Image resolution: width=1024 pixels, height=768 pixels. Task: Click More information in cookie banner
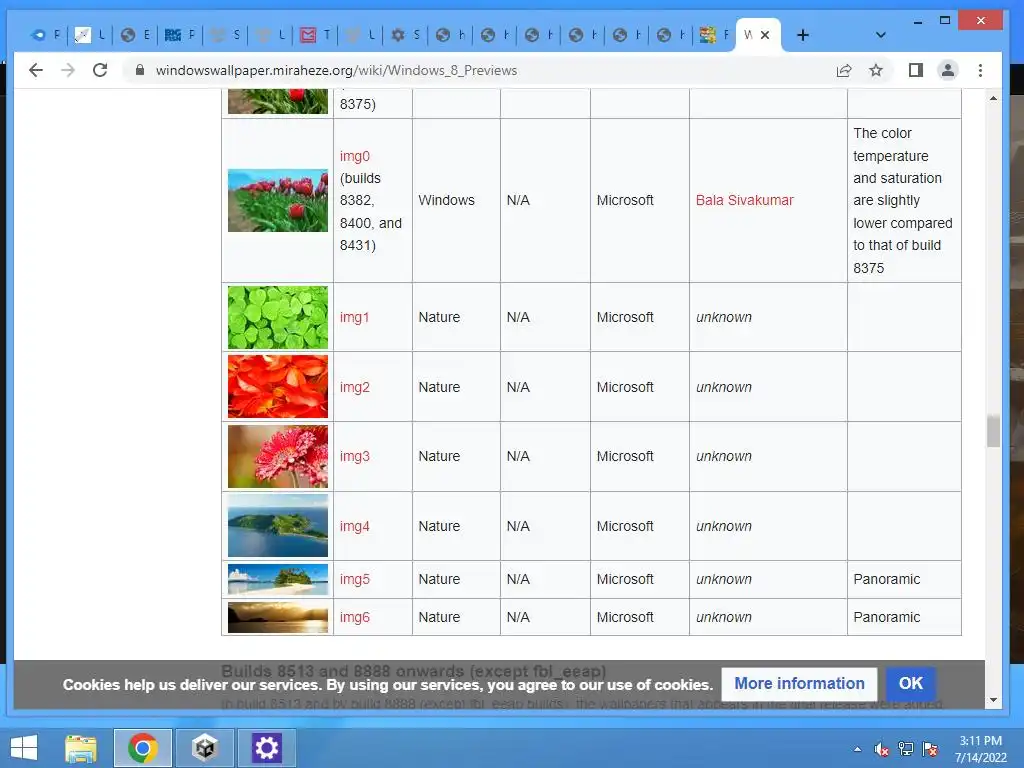tap(799, 684)
